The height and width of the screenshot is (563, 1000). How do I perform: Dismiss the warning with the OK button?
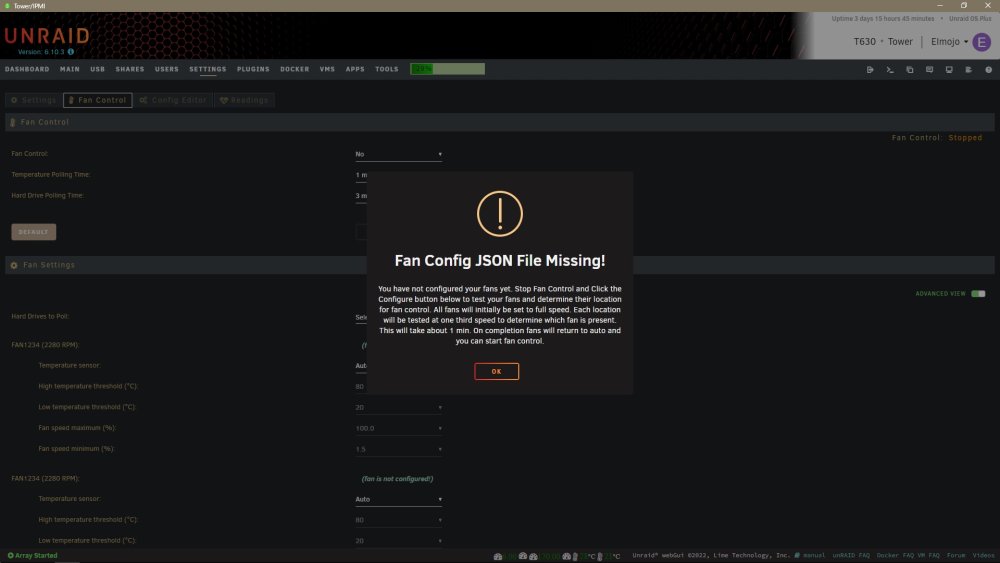coord(496,371)
